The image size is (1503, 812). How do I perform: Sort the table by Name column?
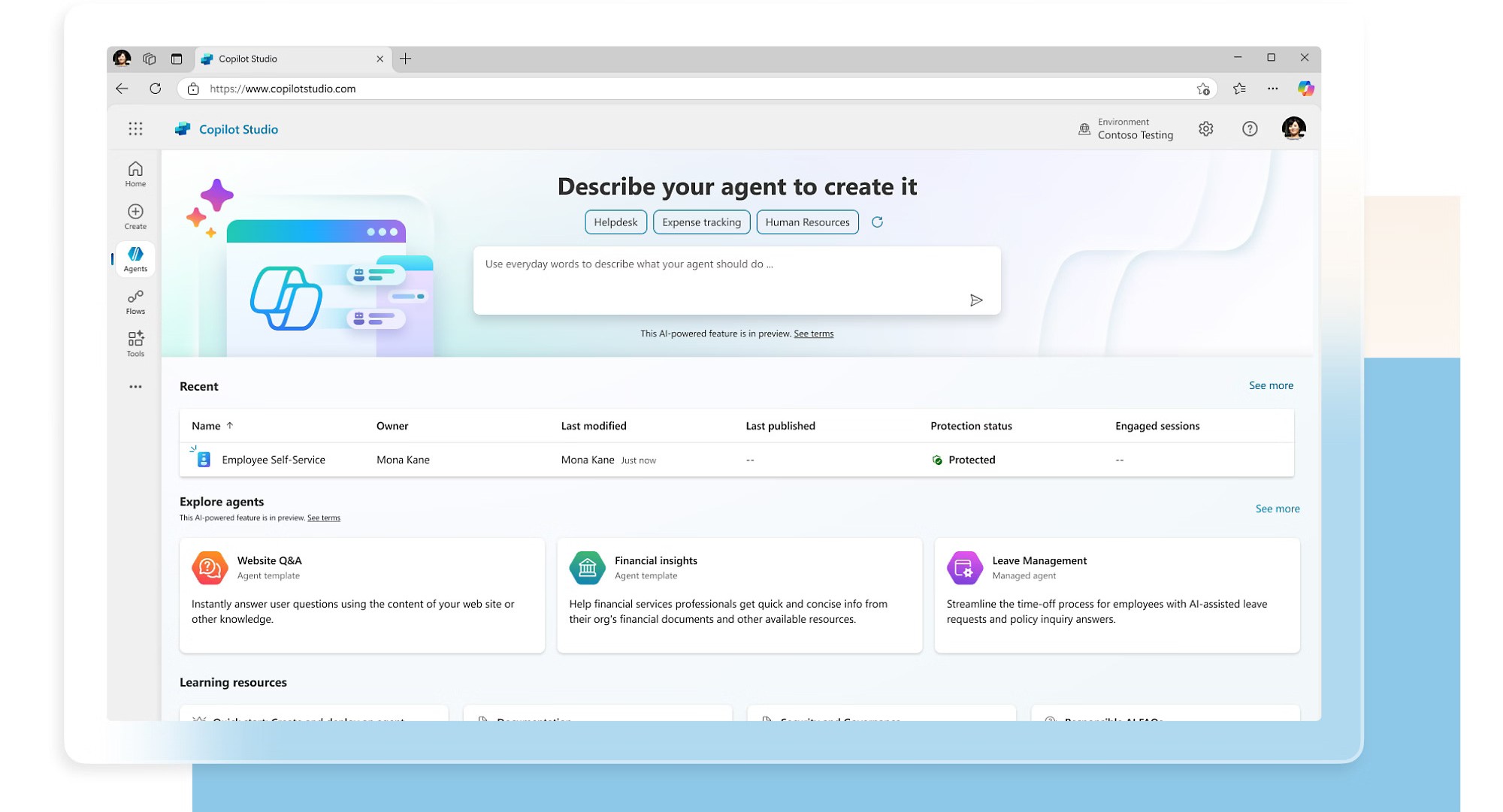(207, 426)
